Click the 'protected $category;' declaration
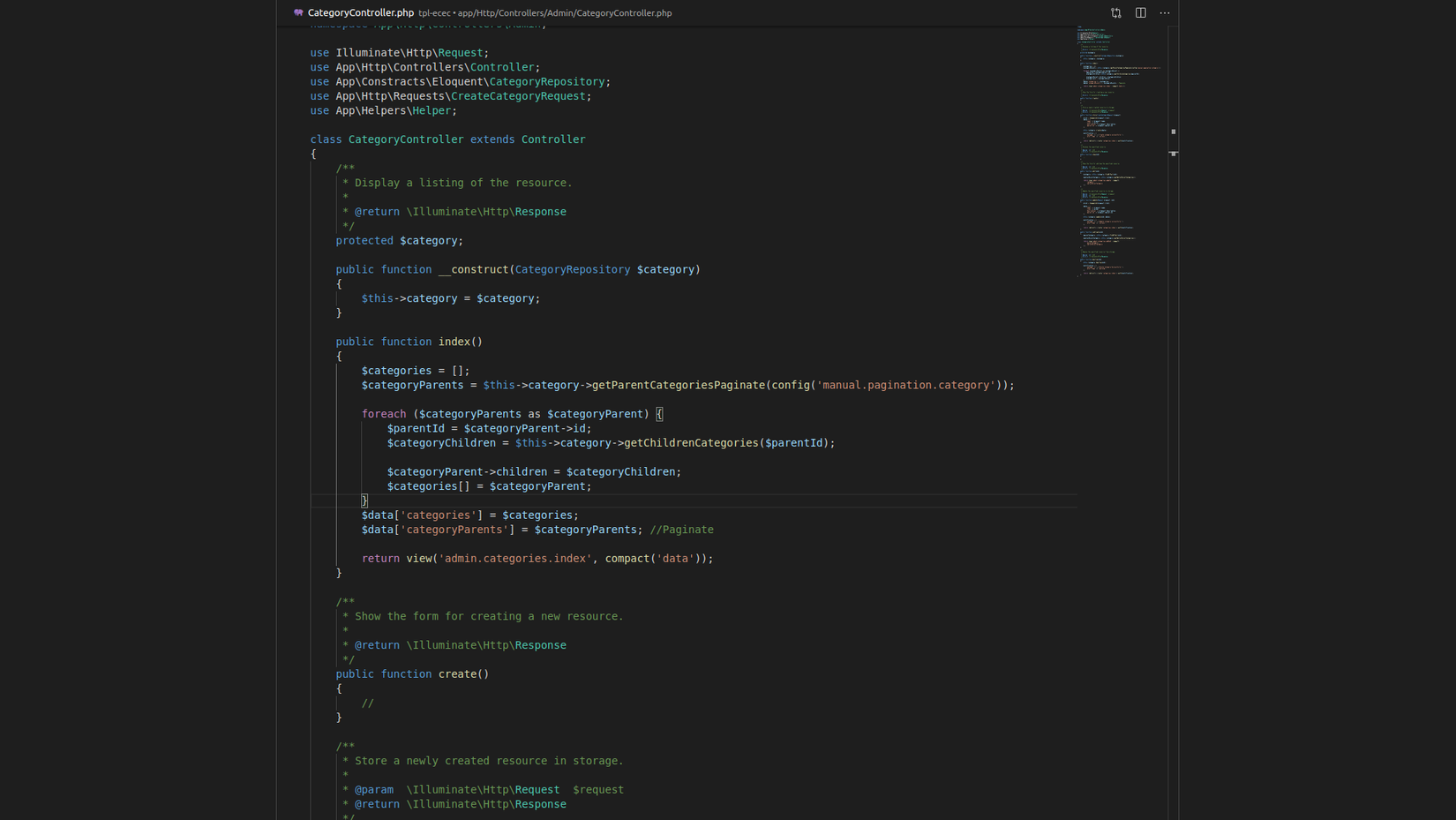This screenshot has width=1456, height=820. 400,241
